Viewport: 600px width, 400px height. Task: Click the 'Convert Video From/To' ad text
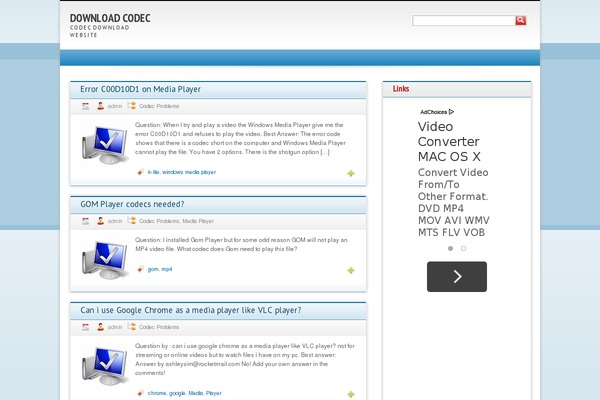click(x=453, y=178)
